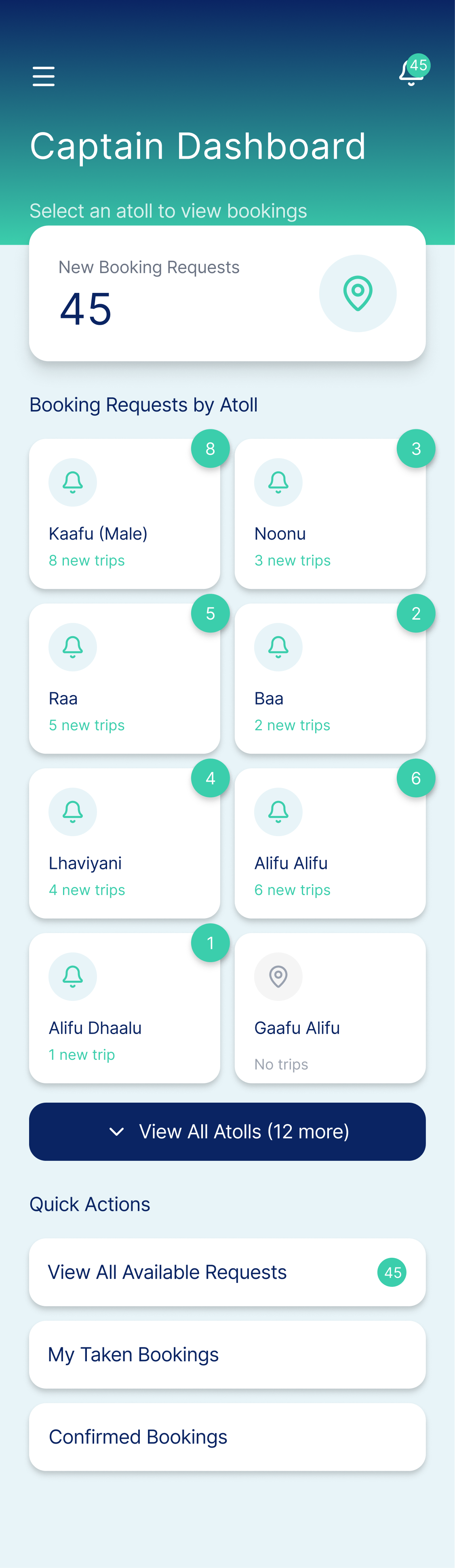Viewport: 455px width, 1568px height.
Task: Click the chevron inside the View All Atolls button
Action: point(116,1131)
